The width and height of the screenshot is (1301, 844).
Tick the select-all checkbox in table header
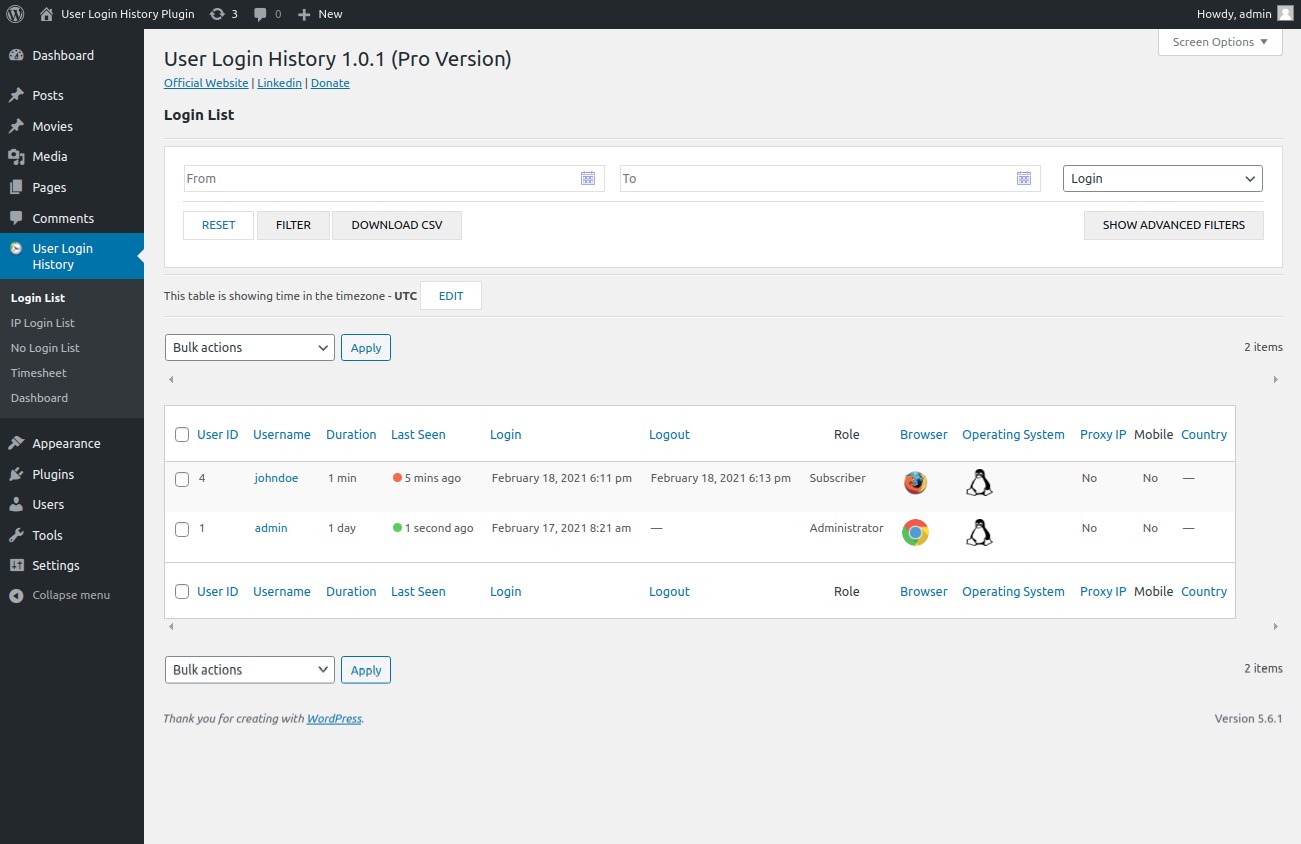[182, 434]
